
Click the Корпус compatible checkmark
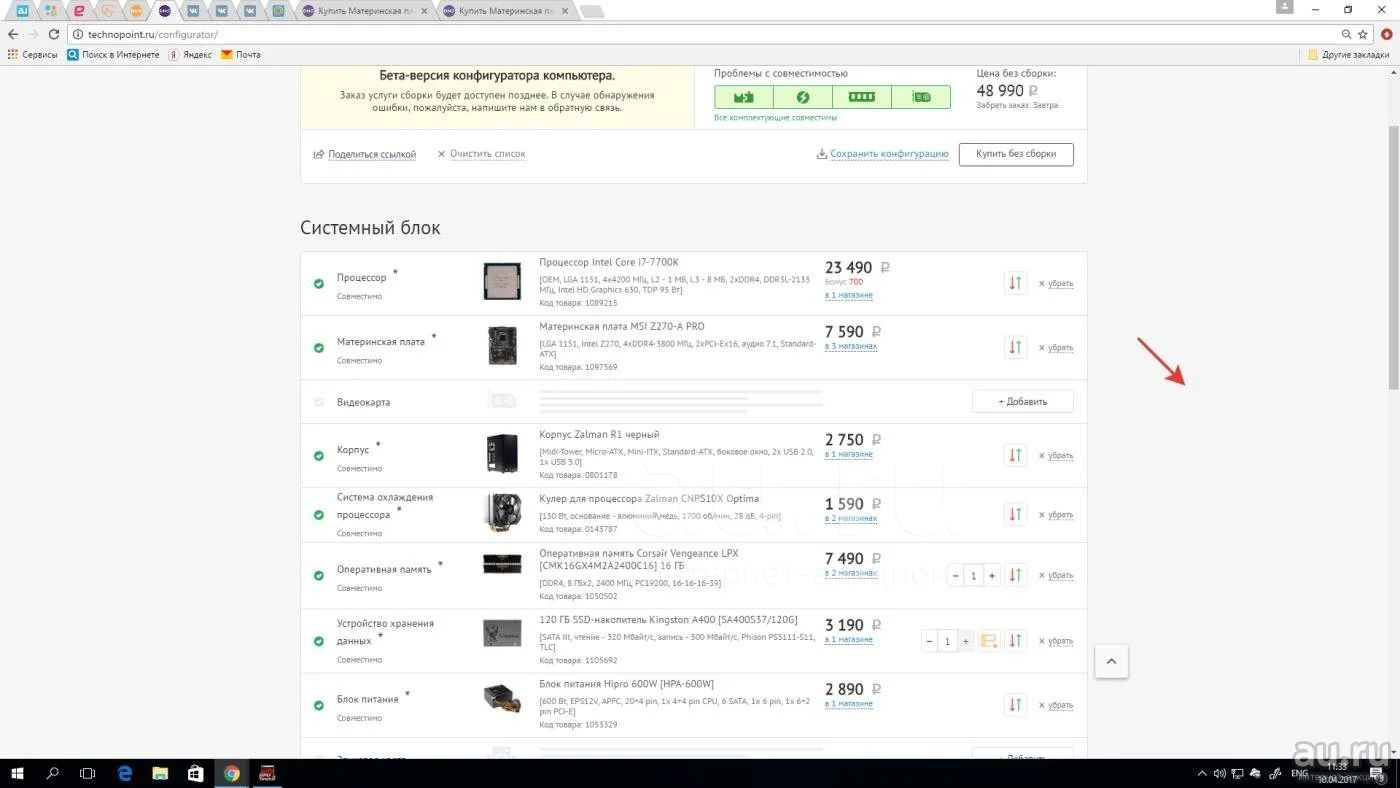click(x=319, y=456)
